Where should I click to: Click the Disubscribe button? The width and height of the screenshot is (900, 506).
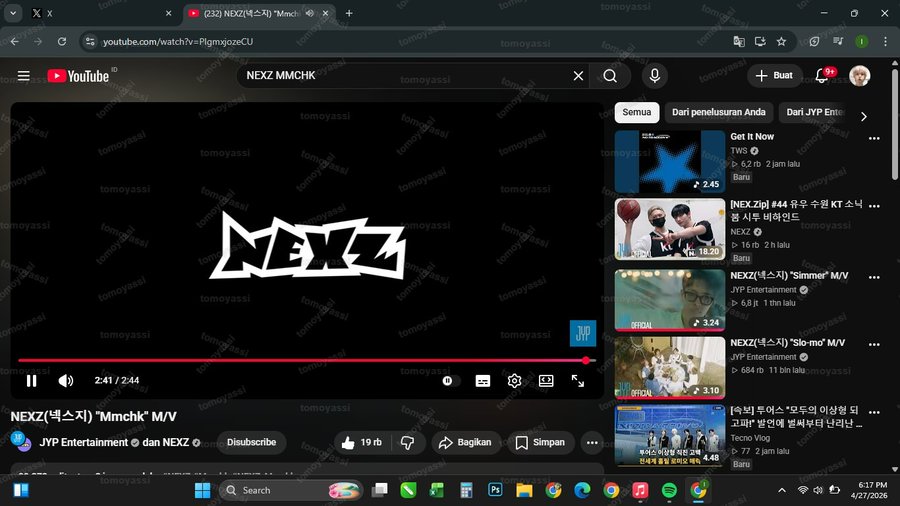[251, 442]
